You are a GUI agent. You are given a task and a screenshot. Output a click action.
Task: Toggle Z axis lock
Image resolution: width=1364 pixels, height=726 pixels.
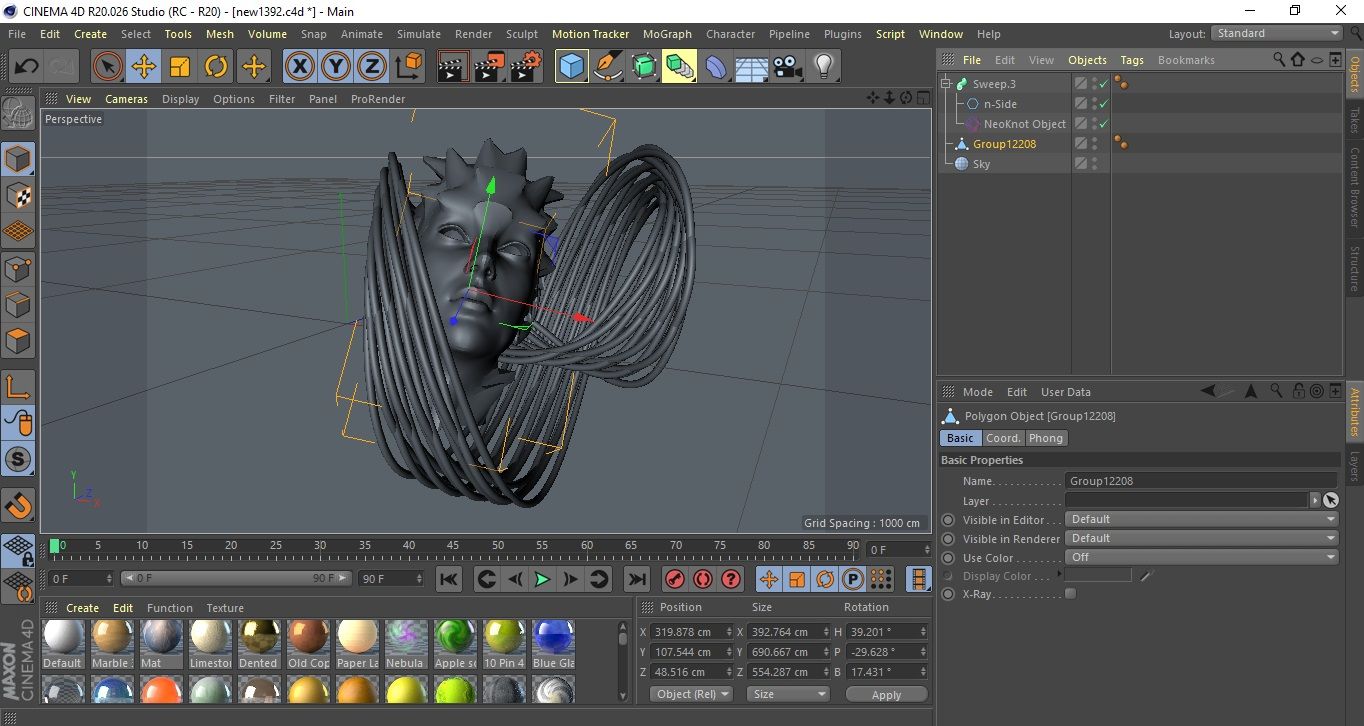[372, 67]
